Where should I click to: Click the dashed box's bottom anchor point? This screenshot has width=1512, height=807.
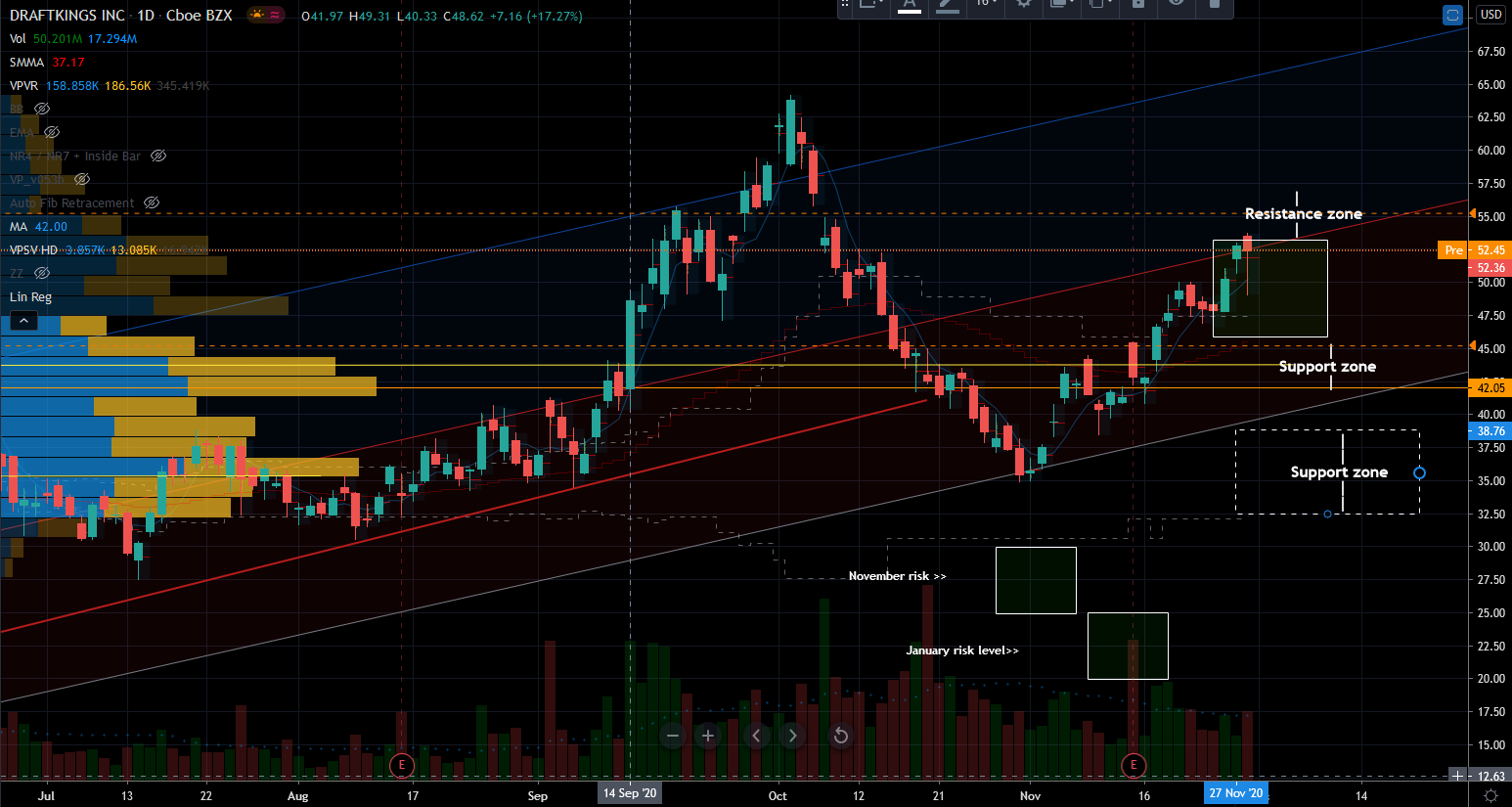click(1327, 514)
